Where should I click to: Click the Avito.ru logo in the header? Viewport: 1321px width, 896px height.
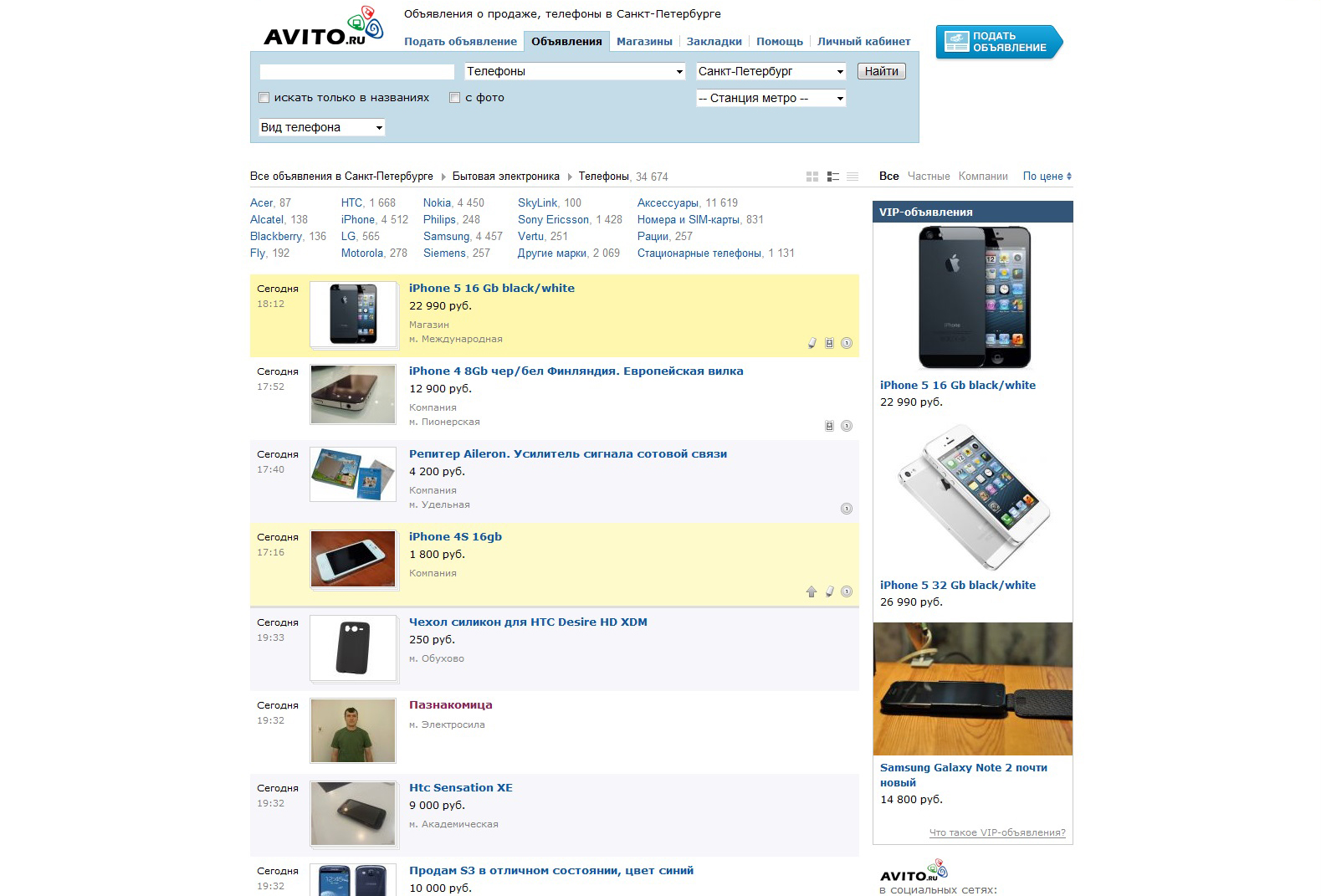point(323,26)
